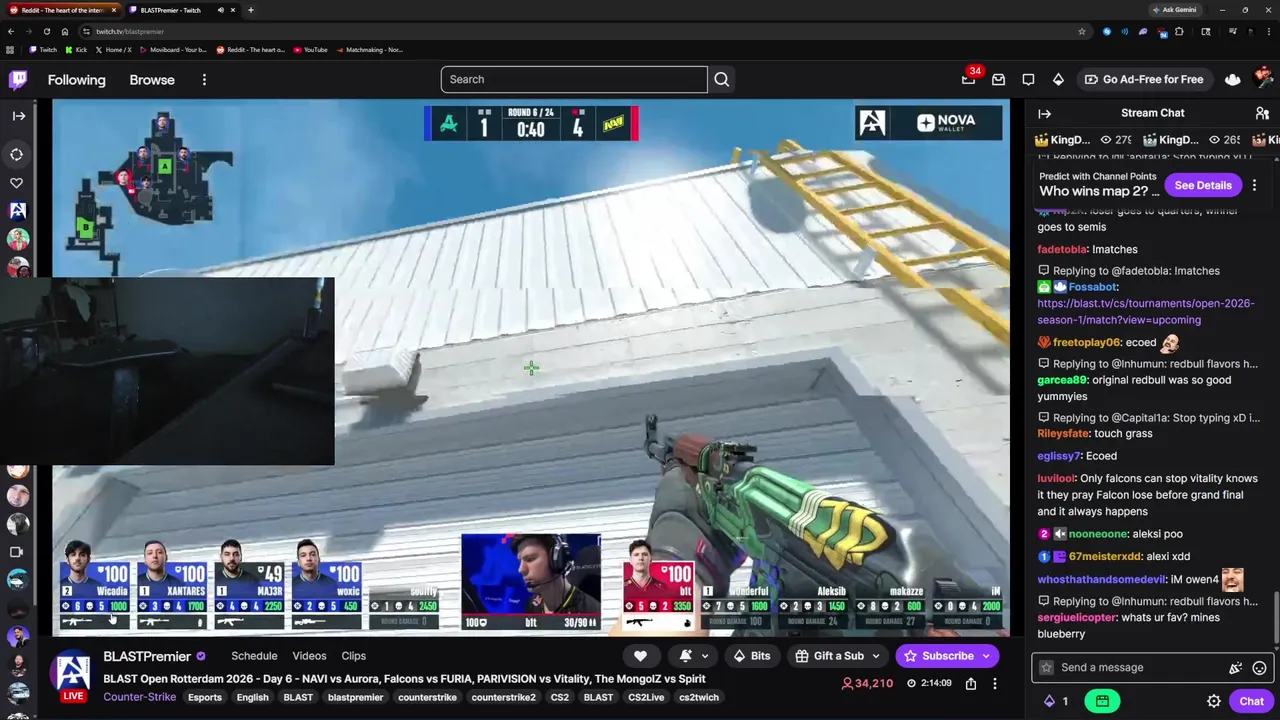
Task: Click See Details on the prediction
Action: pyautogui.click(x=1202, y=185)
